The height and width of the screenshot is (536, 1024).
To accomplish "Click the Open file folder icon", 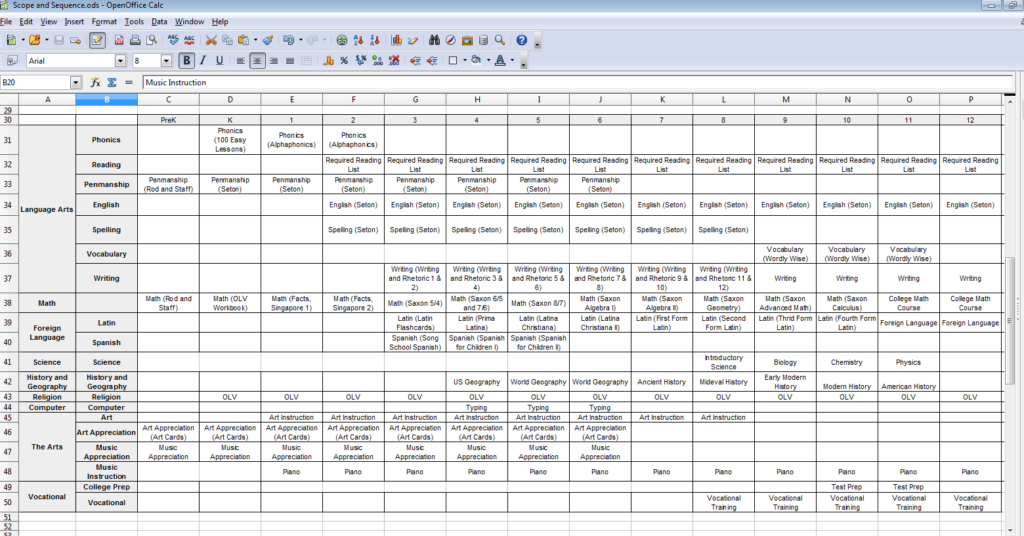I will (35, 40).
